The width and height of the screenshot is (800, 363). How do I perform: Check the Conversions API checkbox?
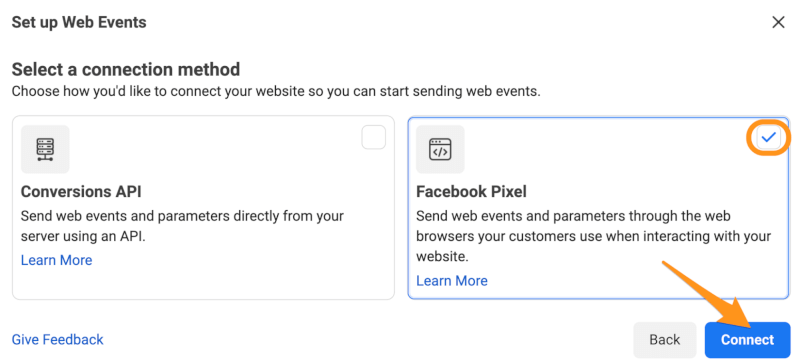(373, 137)
